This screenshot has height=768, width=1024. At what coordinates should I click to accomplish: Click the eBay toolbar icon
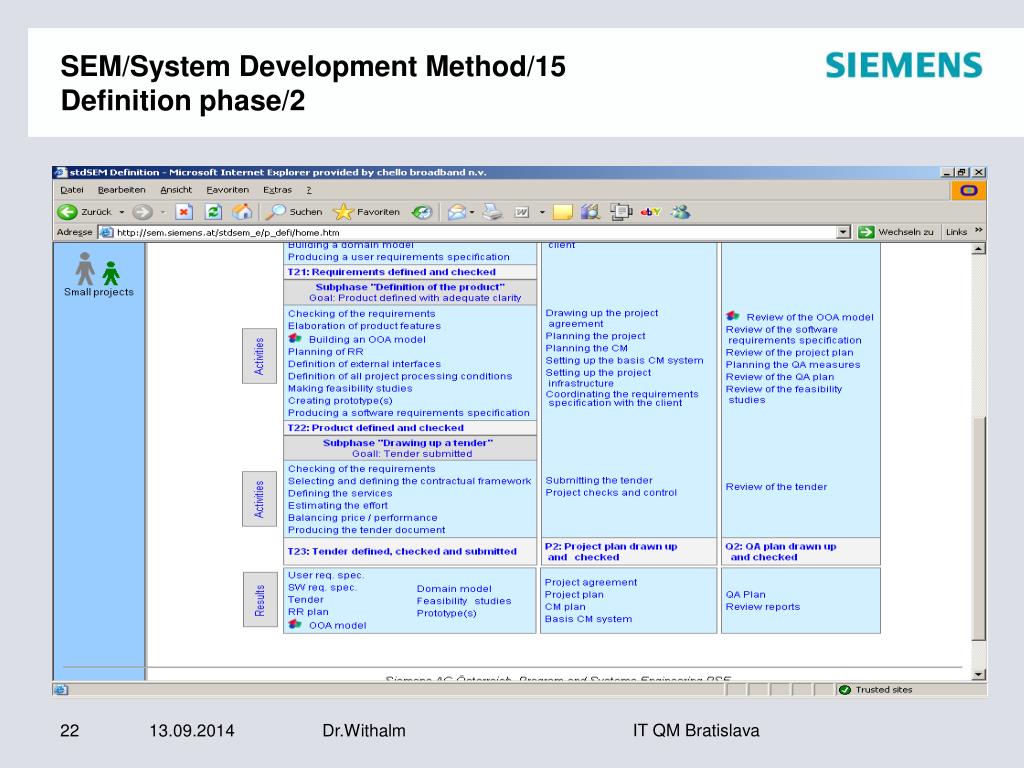[651, 212]
